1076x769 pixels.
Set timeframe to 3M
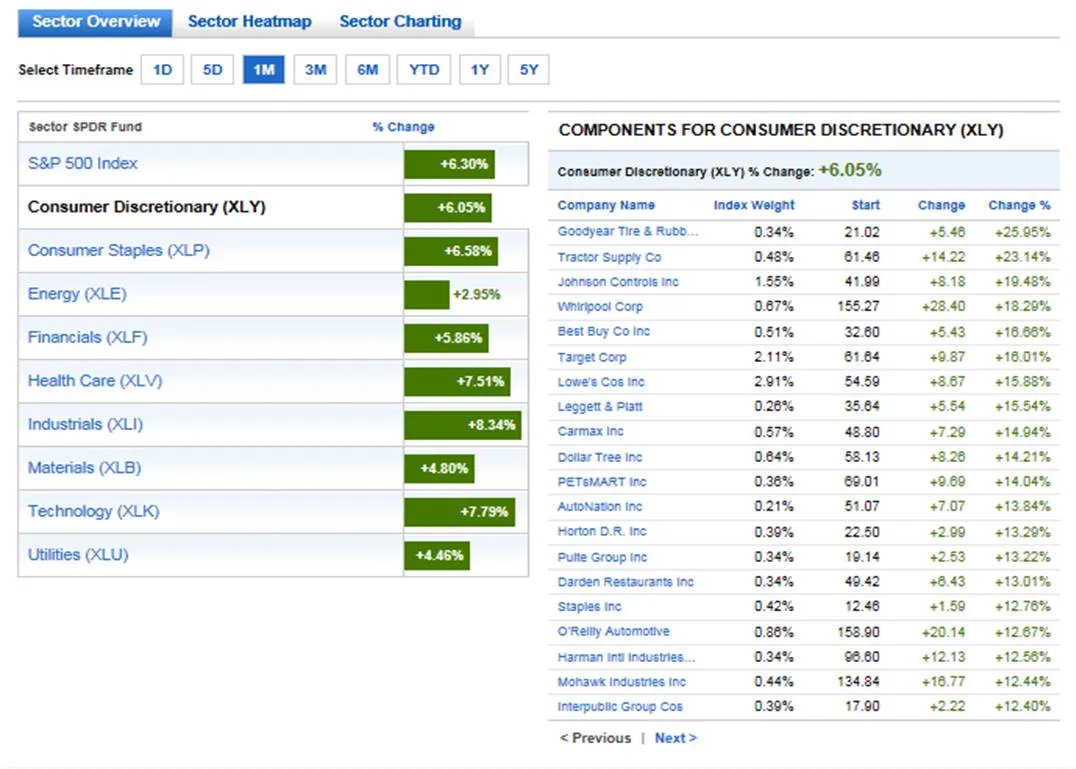[315, 70]
